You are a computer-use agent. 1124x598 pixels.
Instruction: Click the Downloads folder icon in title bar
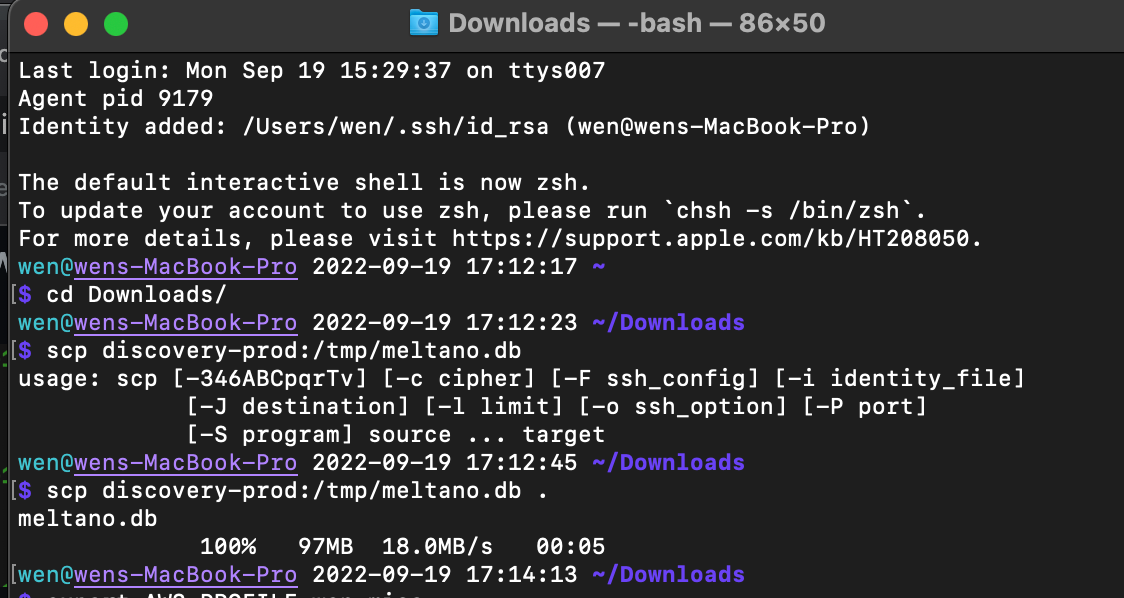[x=424, y=22]
